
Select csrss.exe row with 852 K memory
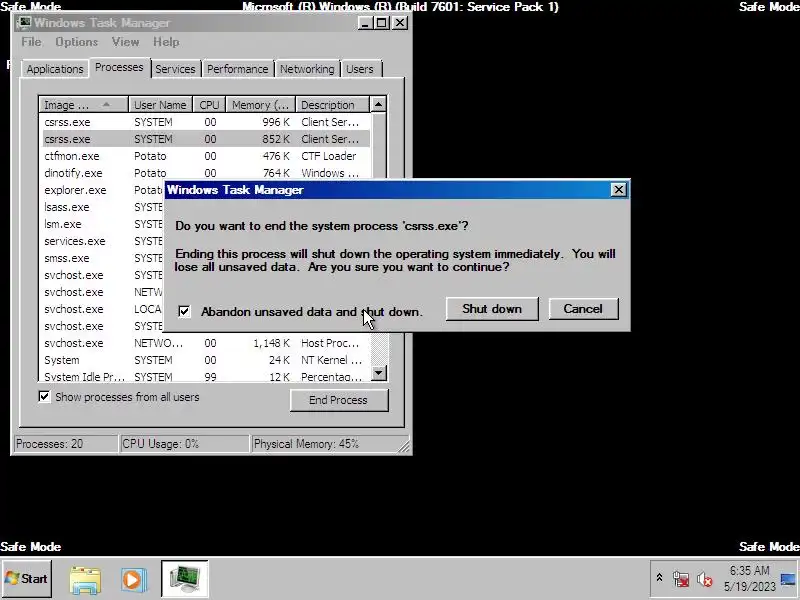204,139
